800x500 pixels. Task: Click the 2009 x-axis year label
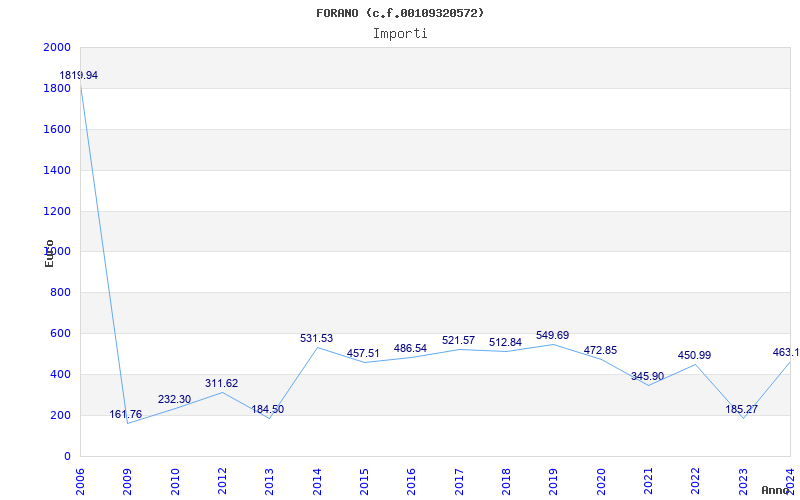point(127,482)
